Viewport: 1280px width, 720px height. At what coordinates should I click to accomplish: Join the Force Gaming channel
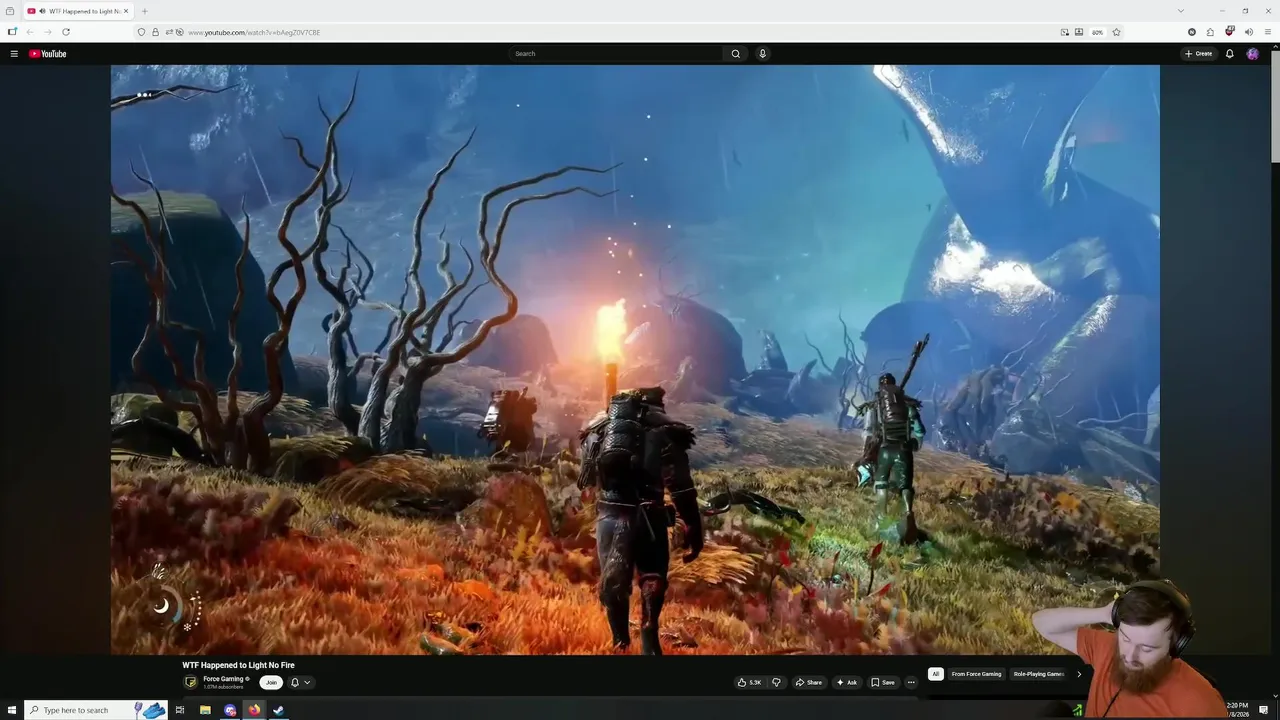pyautogui.click(x=271, y=683)
